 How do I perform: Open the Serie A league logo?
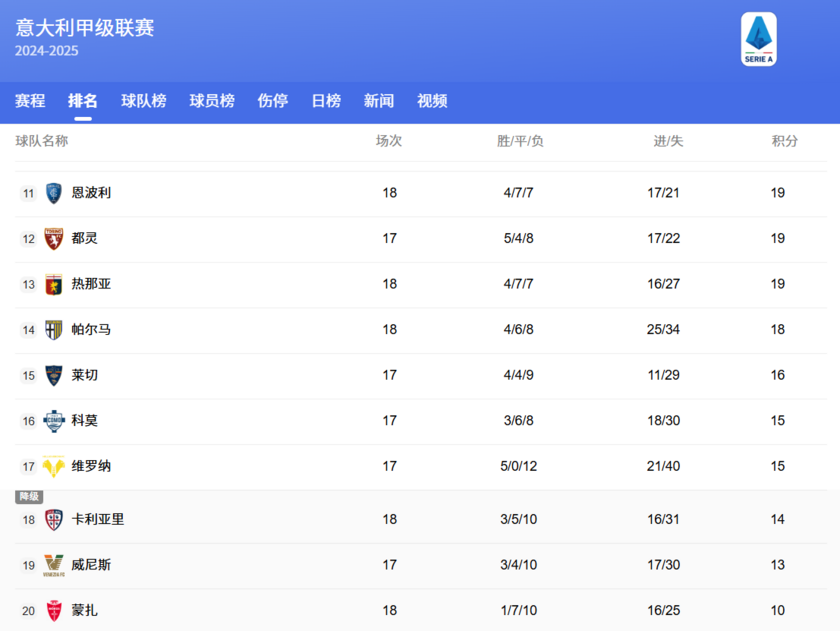760,40
